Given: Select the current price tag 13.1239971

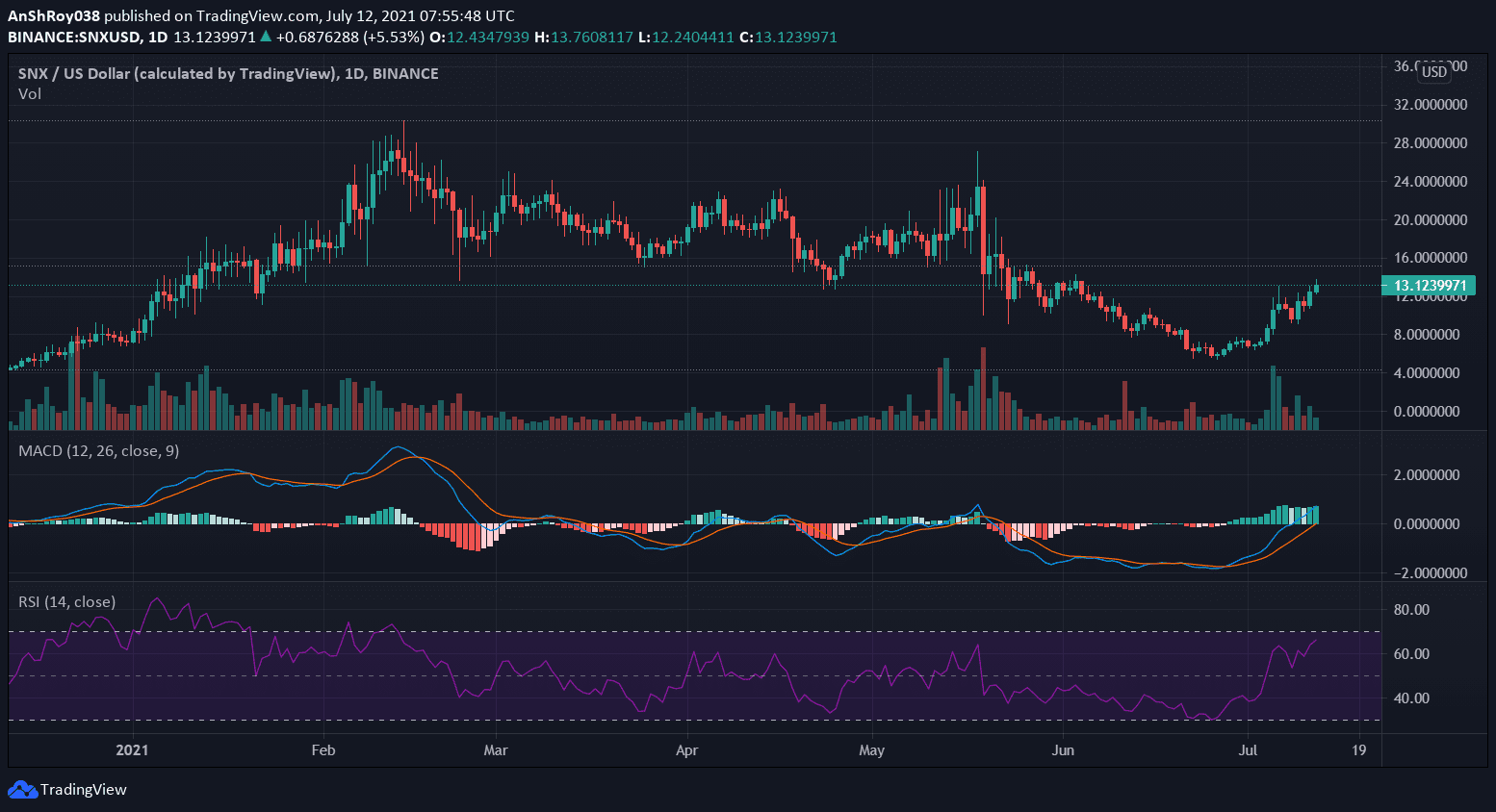Looking at the screenshot, I should coord(1429,286).
